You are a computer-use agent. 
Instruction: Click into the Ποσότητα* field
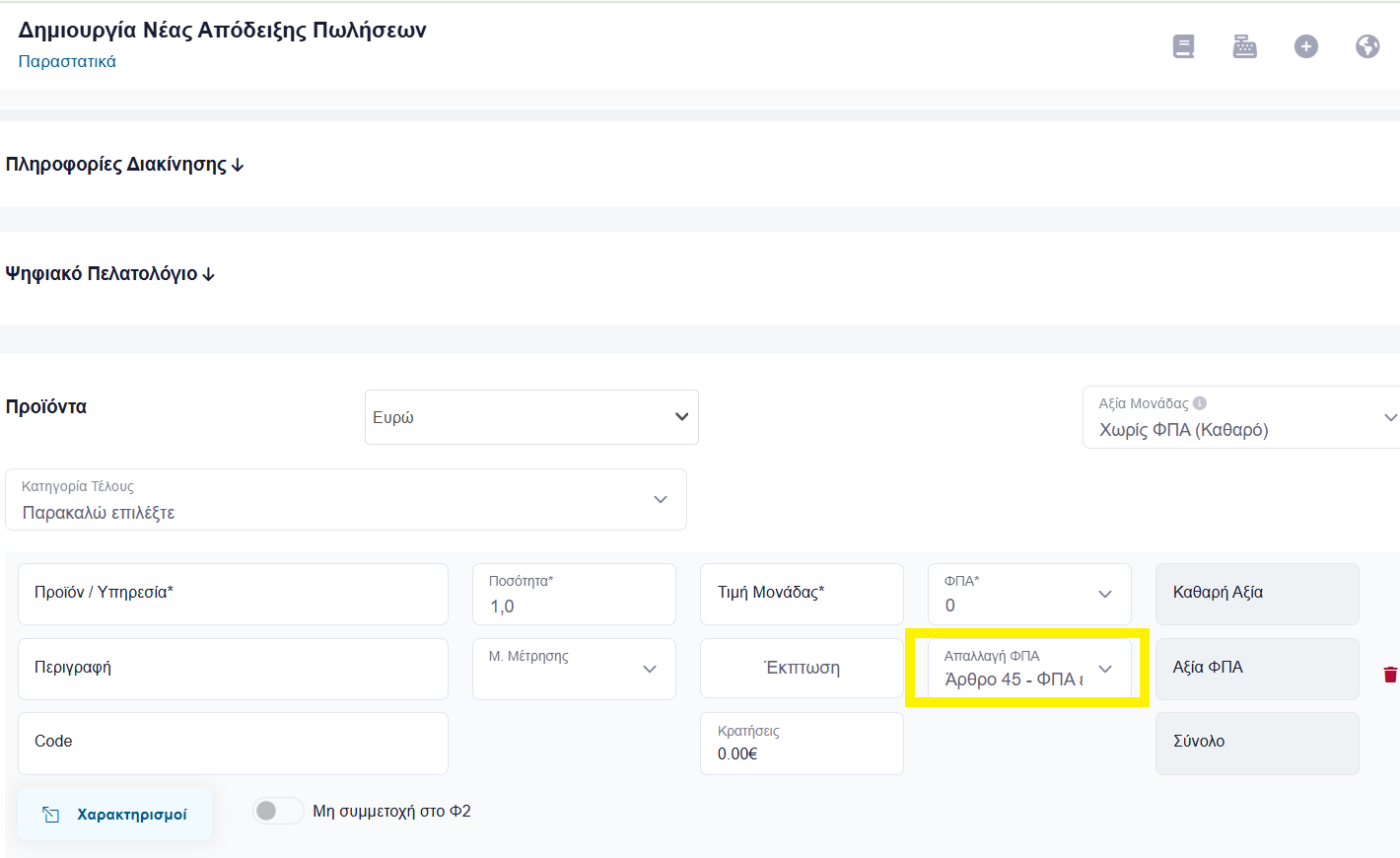(x=574, y=594)
